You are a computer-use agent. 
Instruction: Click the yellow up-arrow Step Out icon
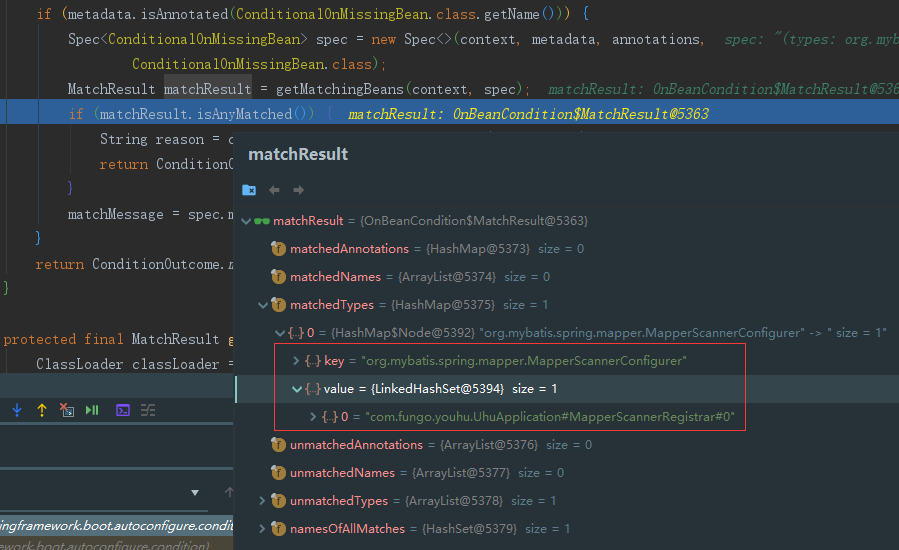tap(42, 410)
